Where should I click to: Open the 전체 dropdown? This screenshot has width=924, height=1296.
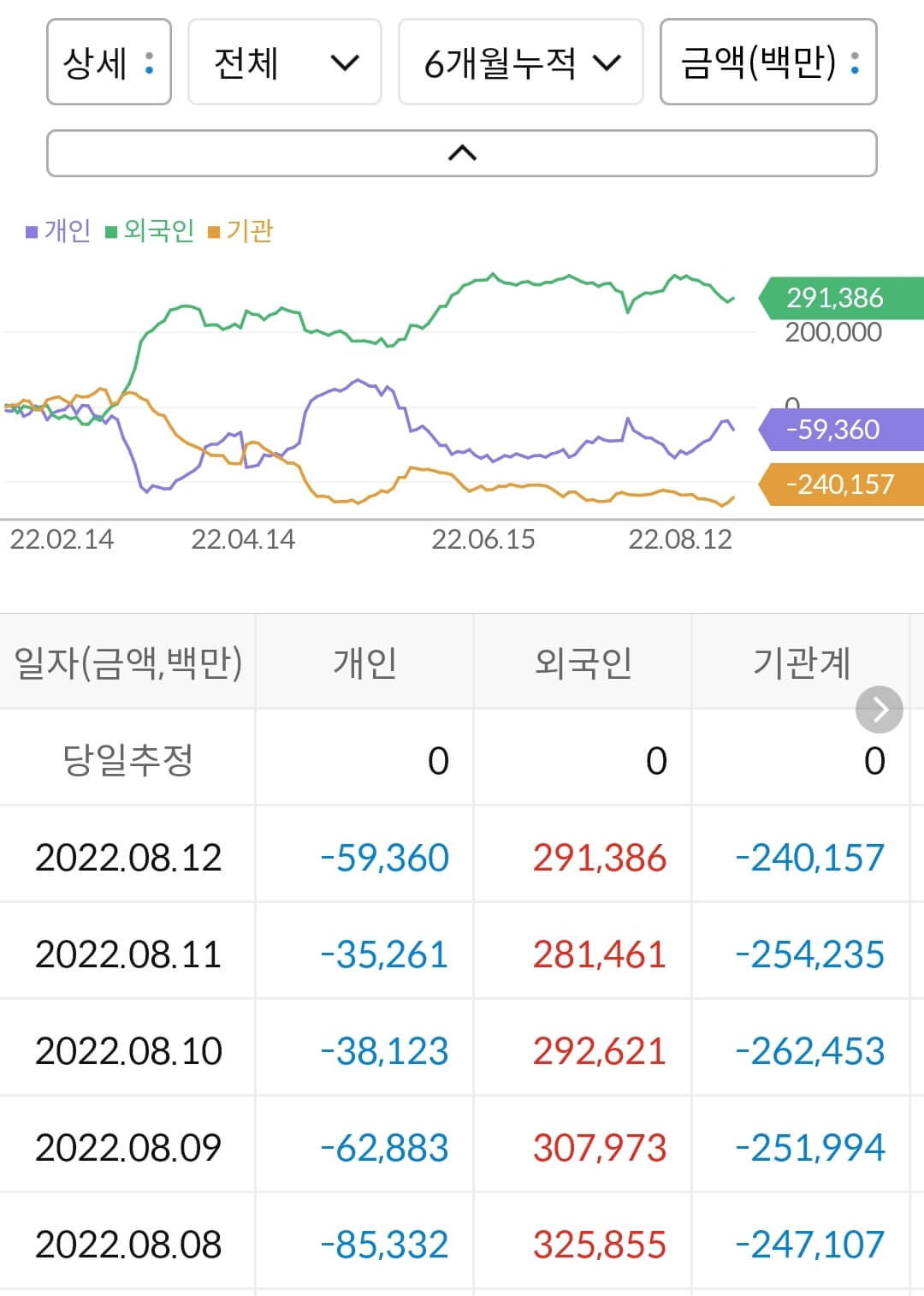pyautogui.click(x=284, y=63)
